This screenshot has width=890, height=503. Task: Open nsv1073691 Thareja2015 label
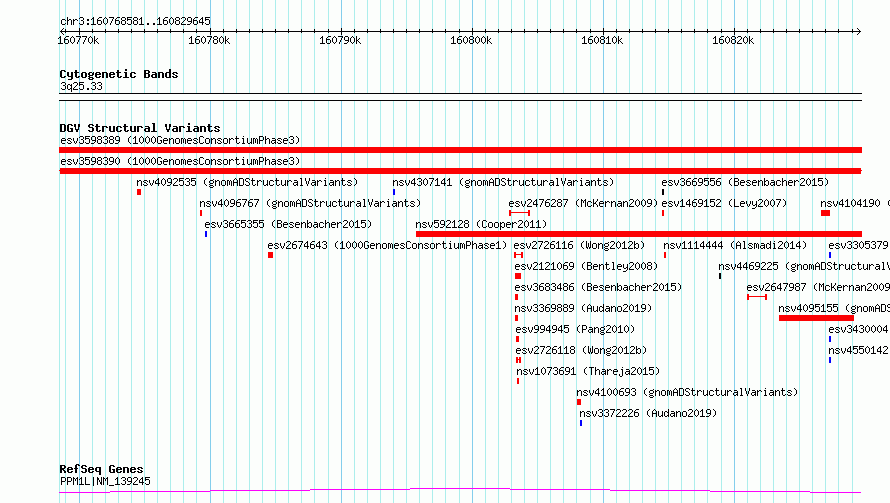coord(588,371)
